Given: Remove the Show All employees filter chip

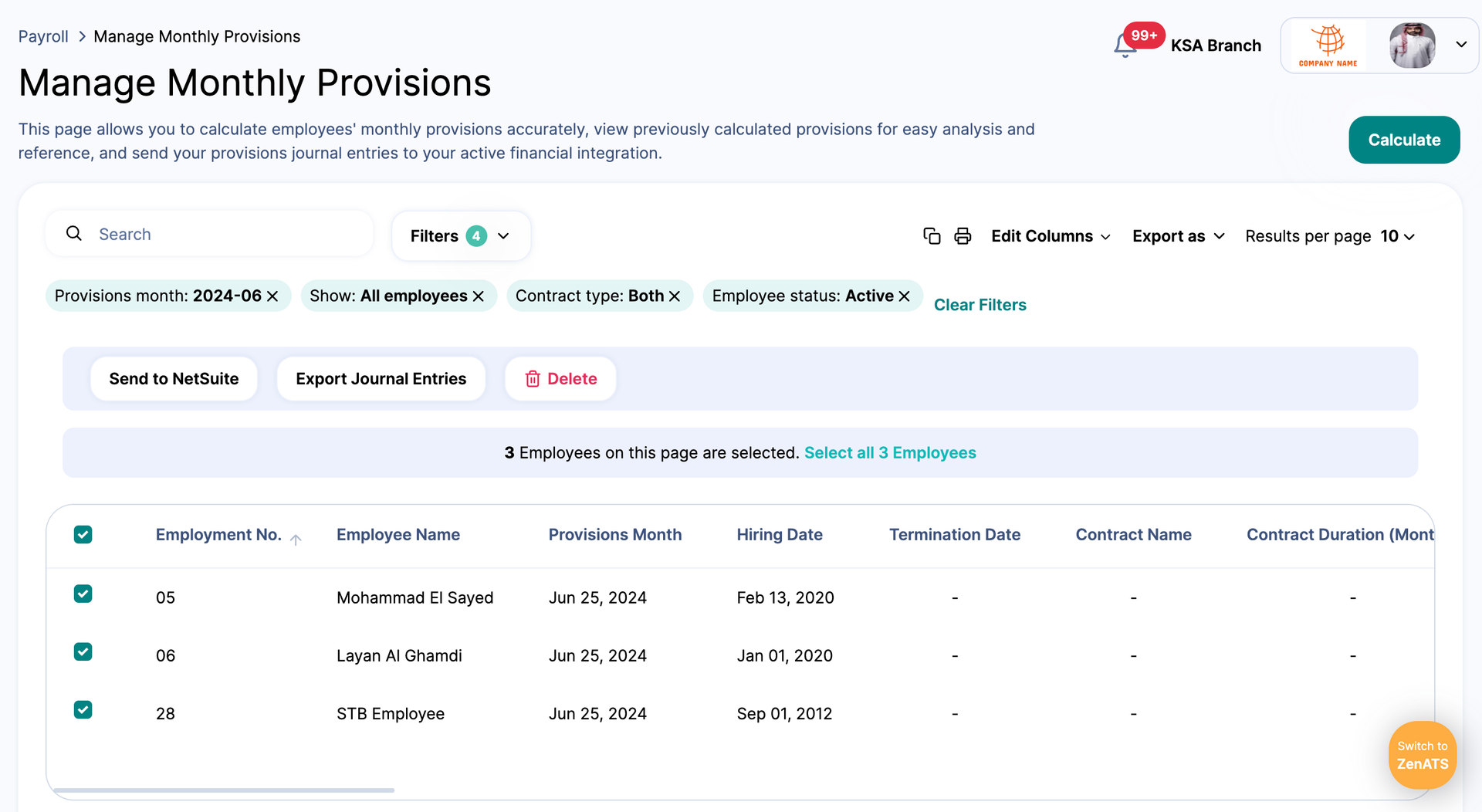Looking at the screenshot, I should point(479,296).
